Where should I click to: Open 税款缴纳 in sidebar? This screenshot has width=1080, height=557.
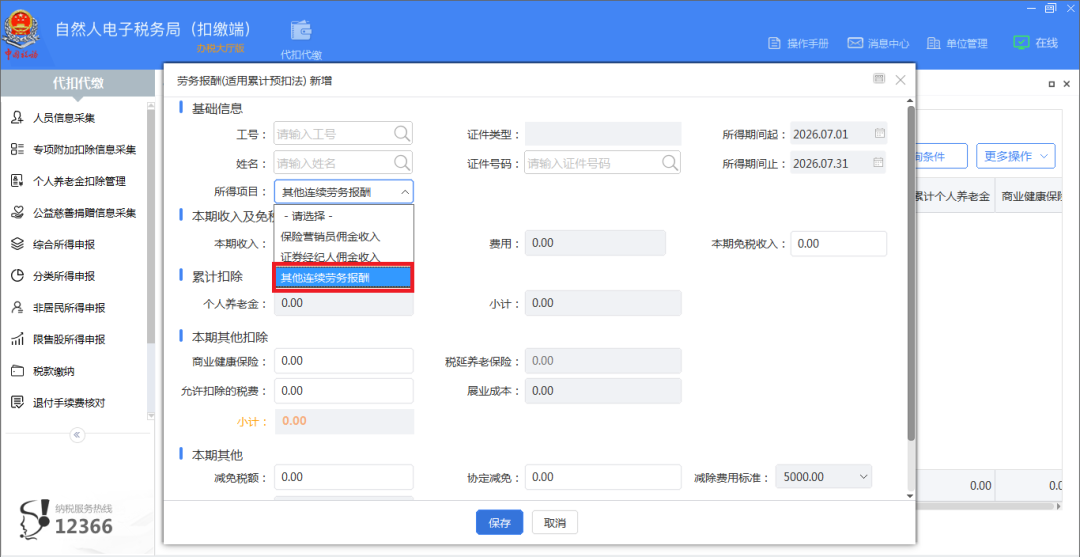[x=54, y=371]
